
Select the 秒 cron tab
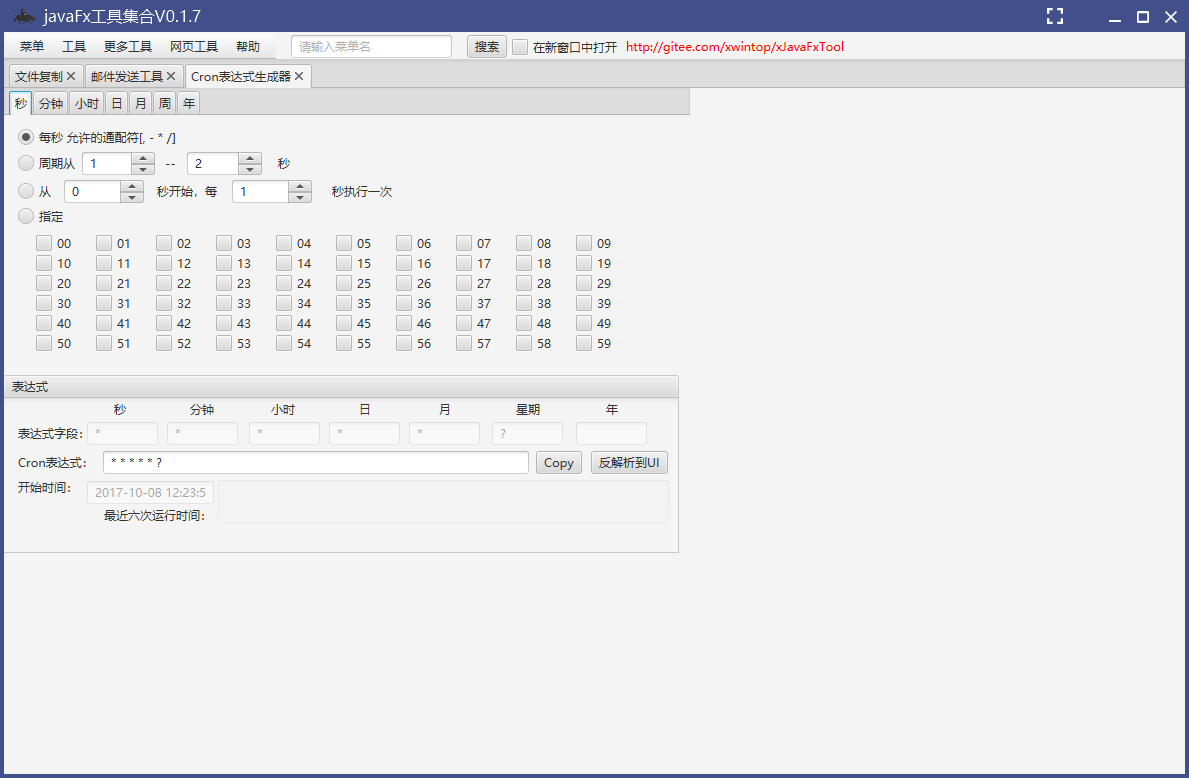(x=20, y=103)
